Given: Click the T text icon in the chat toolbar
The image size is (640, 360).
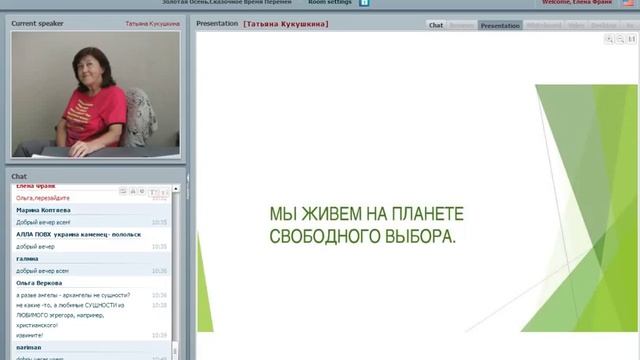Looking at the screenshot, I should [x=152, y=192].
